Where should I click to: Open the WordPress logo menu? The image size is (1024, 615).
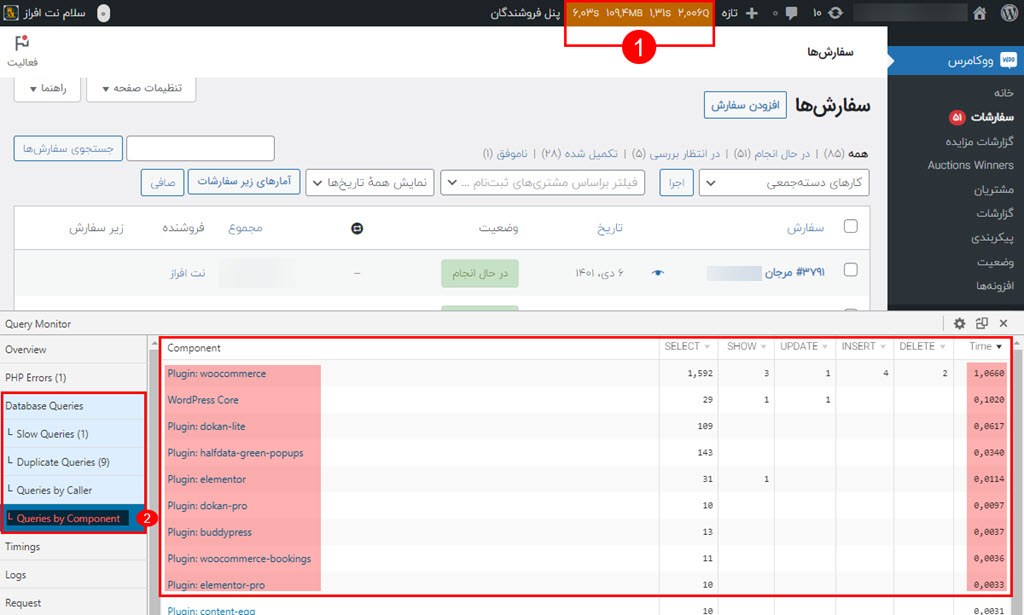1009,13
